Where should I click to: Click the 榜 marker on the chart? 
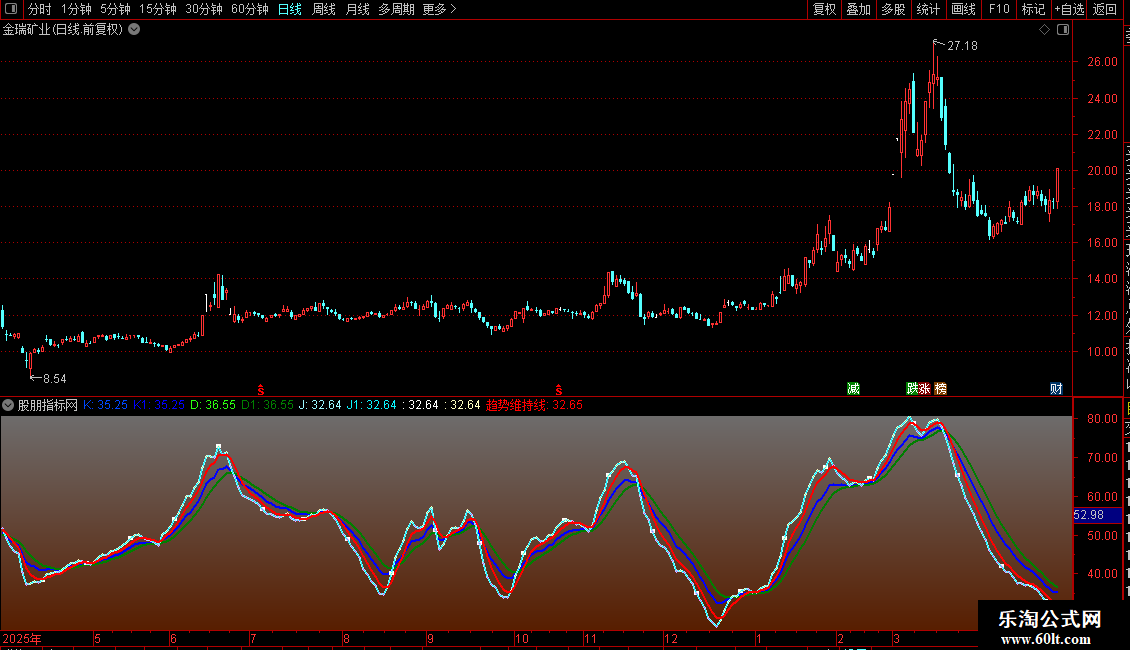click(940, 388)
